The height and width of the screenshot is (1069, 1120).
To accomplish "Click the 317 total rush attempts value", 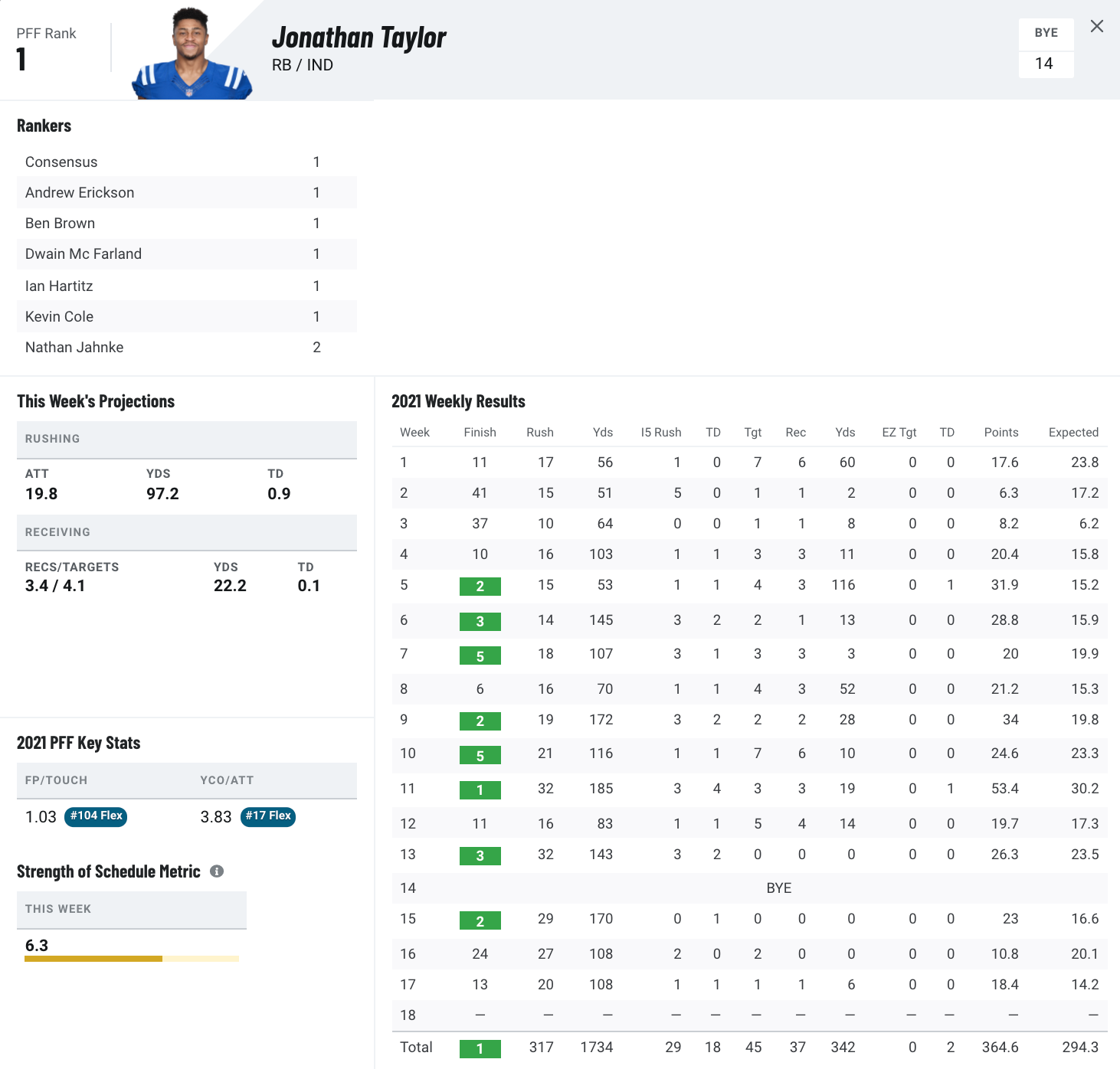I will click(x=542, y=1047).
